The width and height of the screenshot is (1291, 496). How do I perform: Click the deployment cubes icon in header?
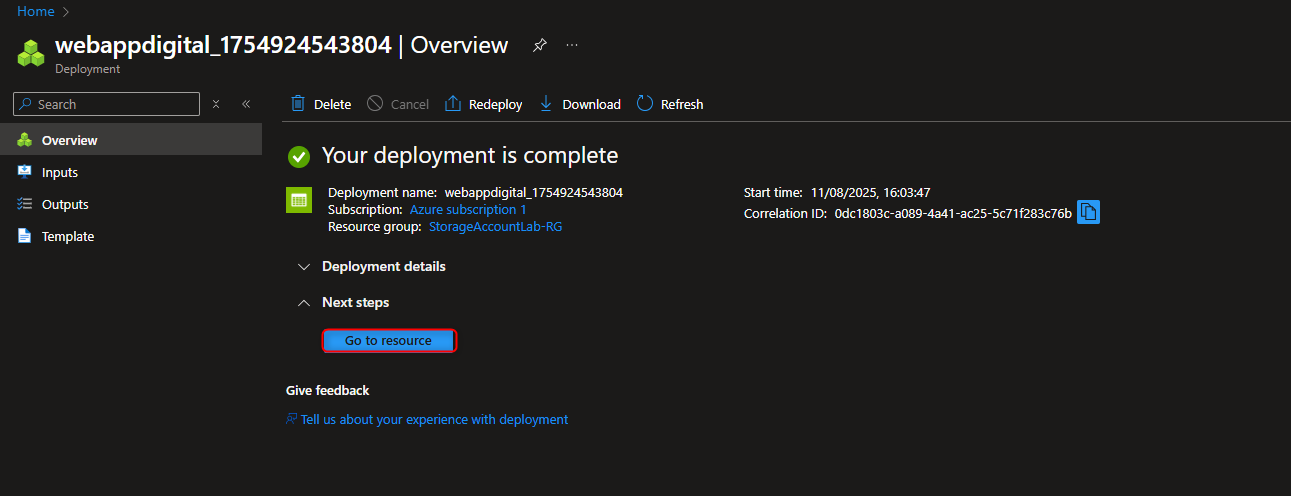pyautogui.click(x=31, y=52)
